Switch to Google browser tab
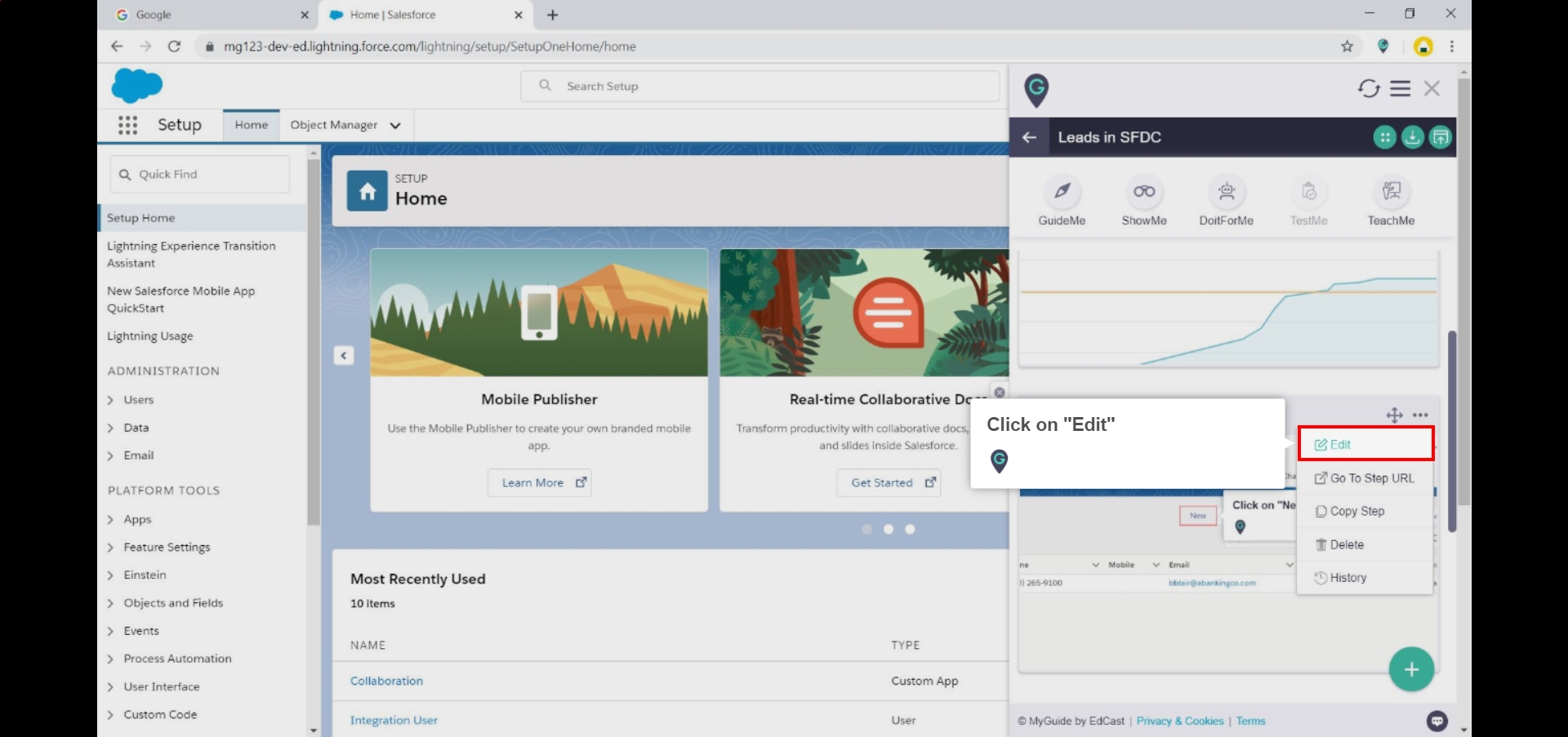The height and width of the screenshot is (737, 1568). [x=212, y=15]
